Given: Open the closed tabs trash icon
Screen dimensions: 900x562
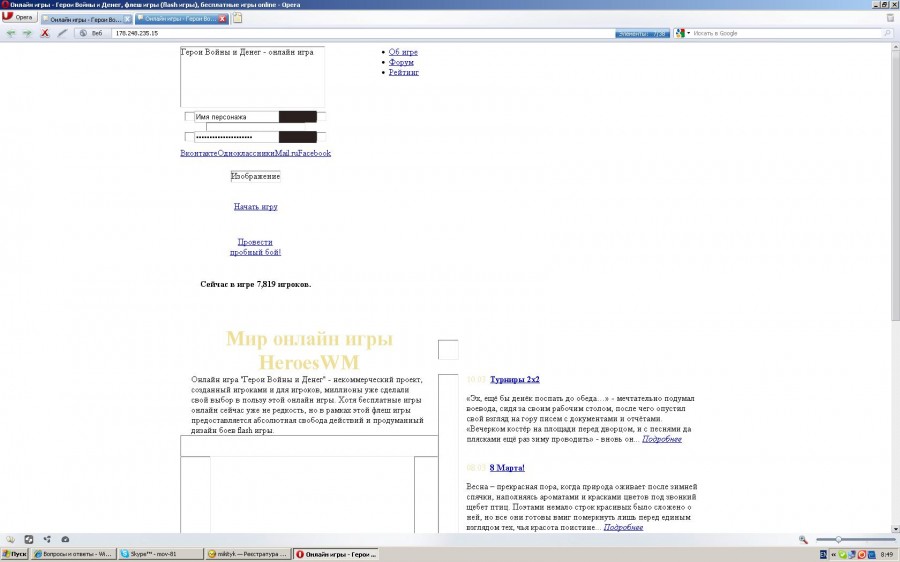Looking at the screenshot, I should [x=891, y=18].
